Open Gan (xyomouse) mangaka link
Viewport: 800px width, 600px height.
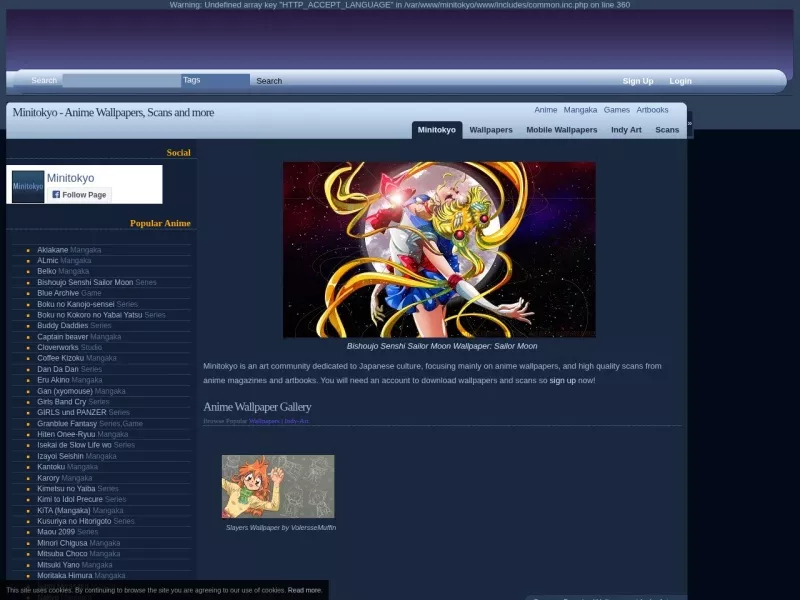point(65,391)
